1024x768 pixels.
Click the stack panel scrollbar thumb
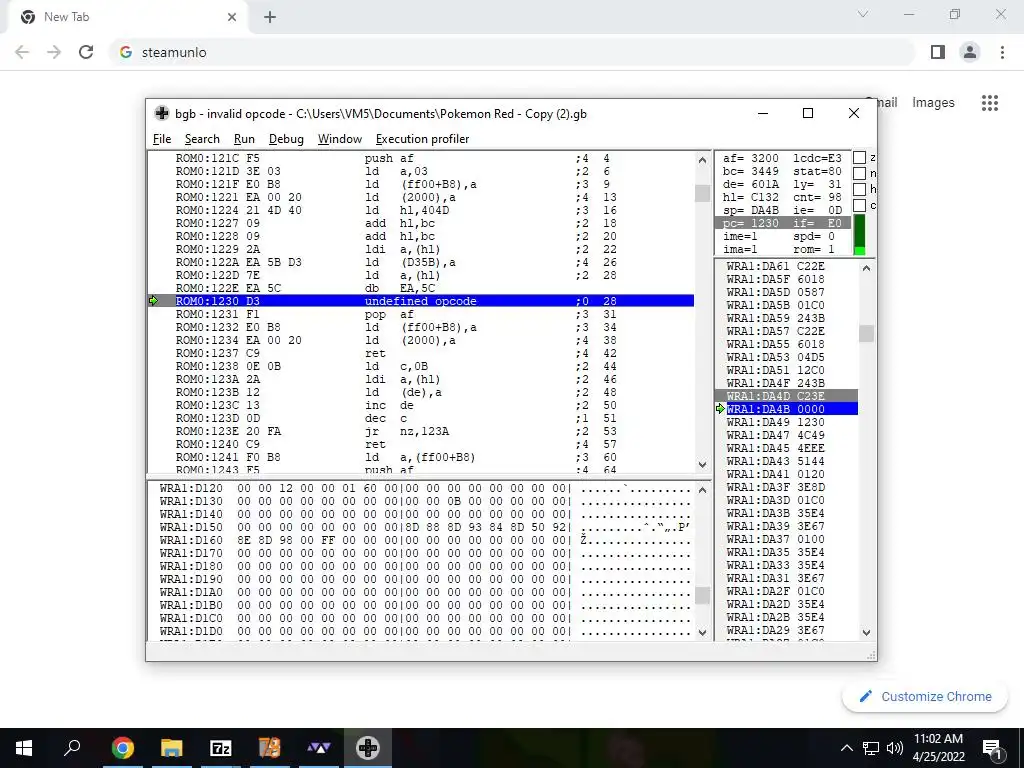867,334
